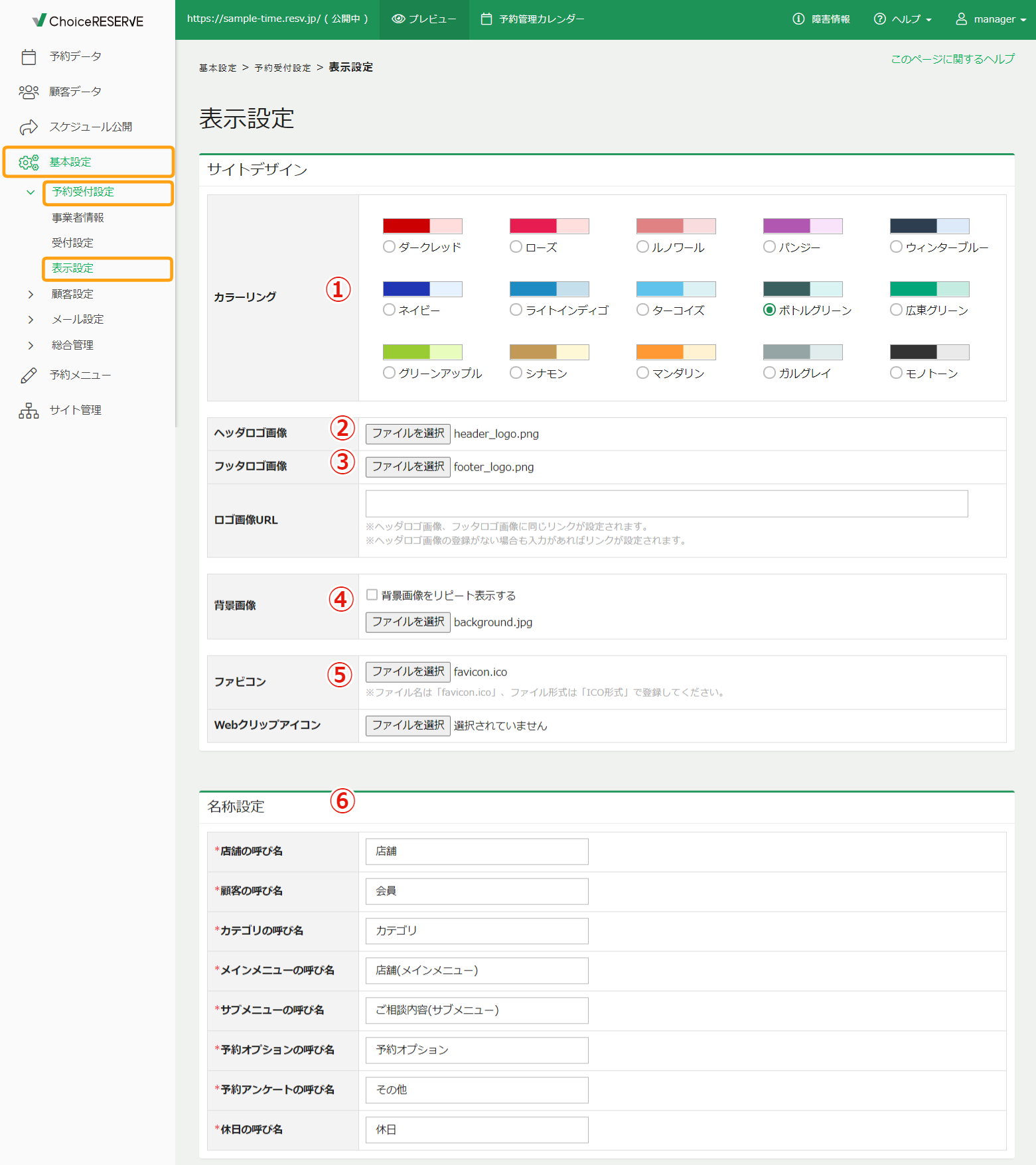The image size is (1036, 1165).
Task: Click the ヘルプ question mark icon
Action: pos(880,19)
